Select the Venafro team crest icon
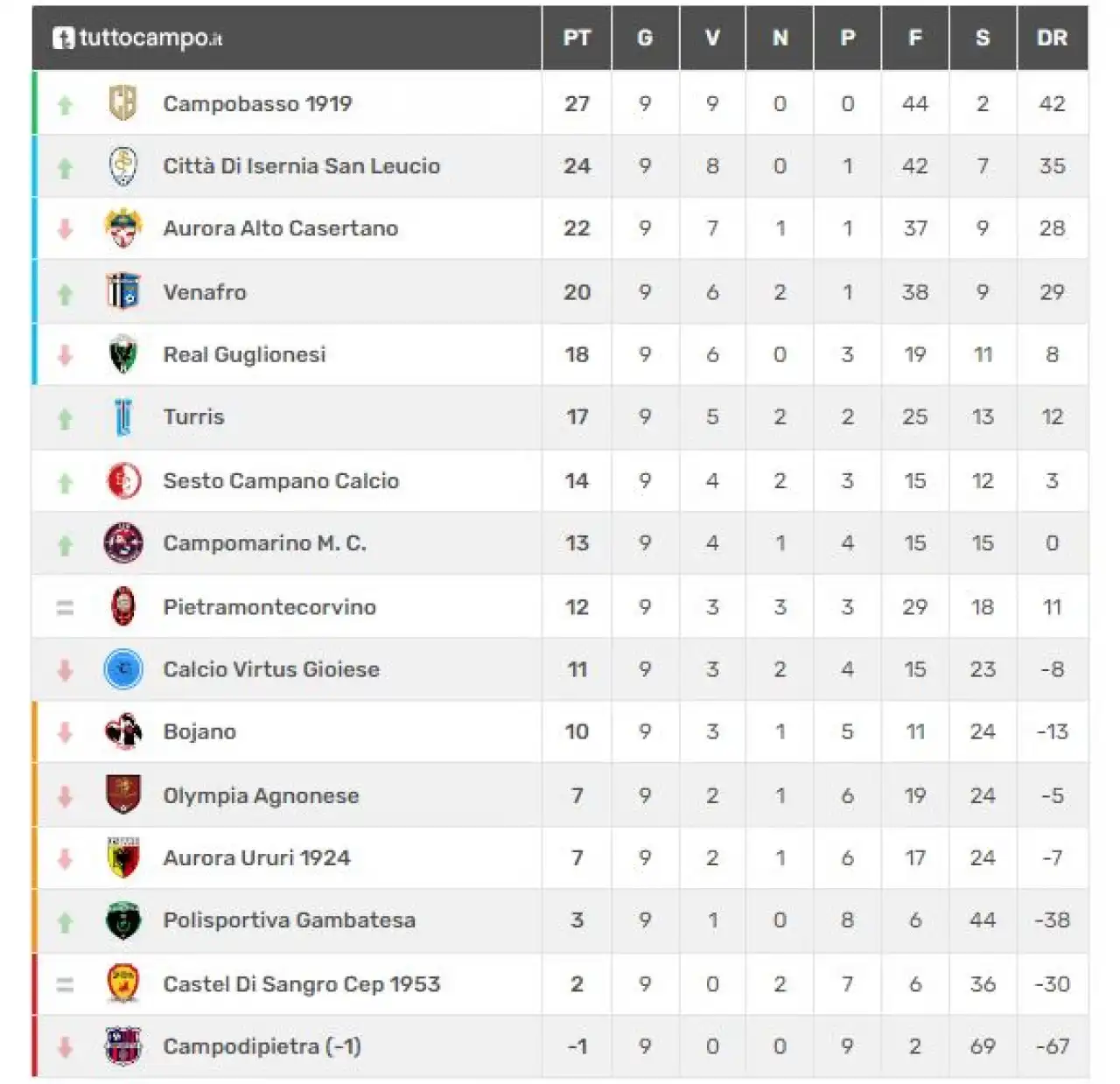The image size is (1120, 1084). tap(123, 291)
